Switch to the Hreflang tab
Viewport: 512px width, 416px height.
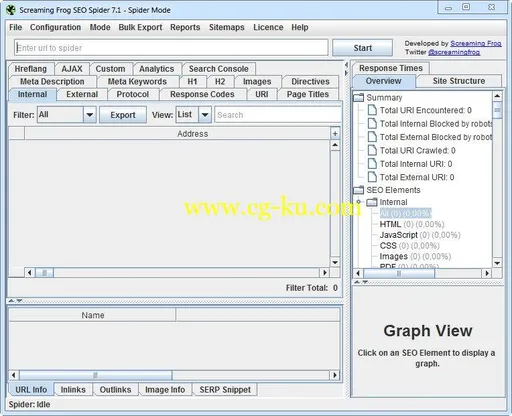[x=31, y=69]
